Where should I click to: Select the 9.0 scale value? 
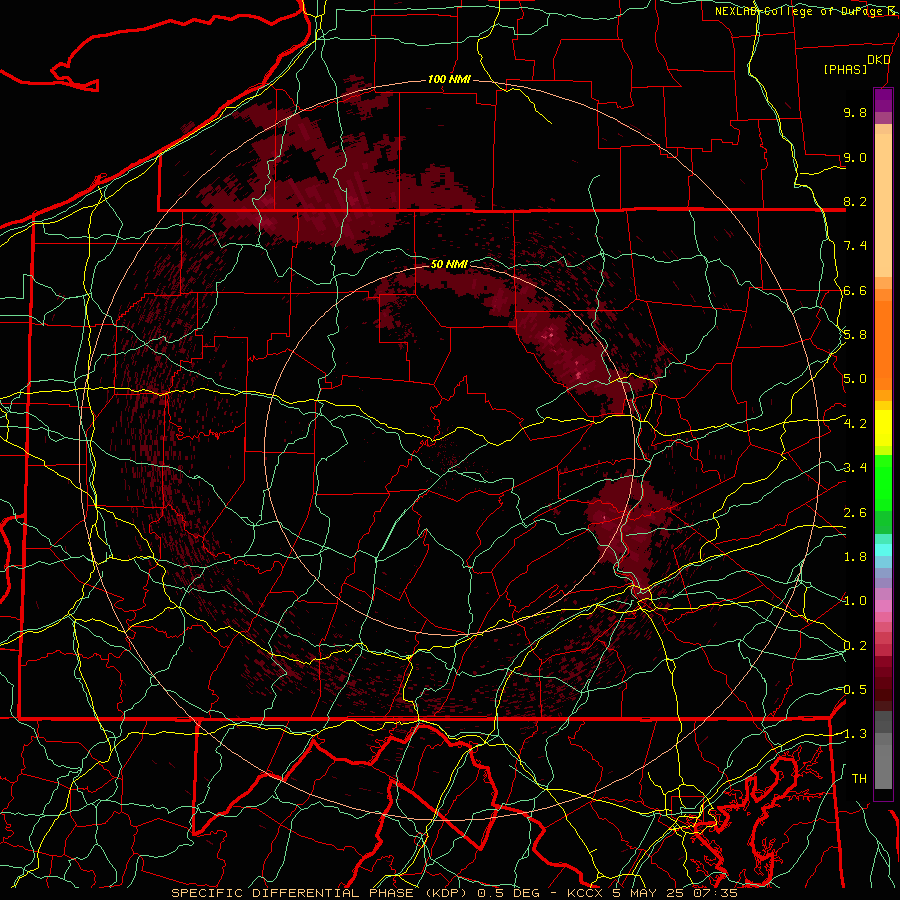tap(855, 157)
